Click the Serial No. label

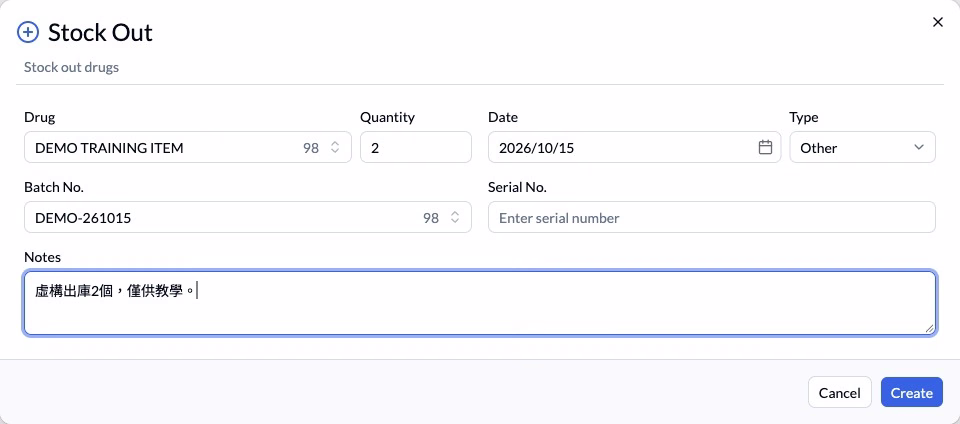(517, 187)
